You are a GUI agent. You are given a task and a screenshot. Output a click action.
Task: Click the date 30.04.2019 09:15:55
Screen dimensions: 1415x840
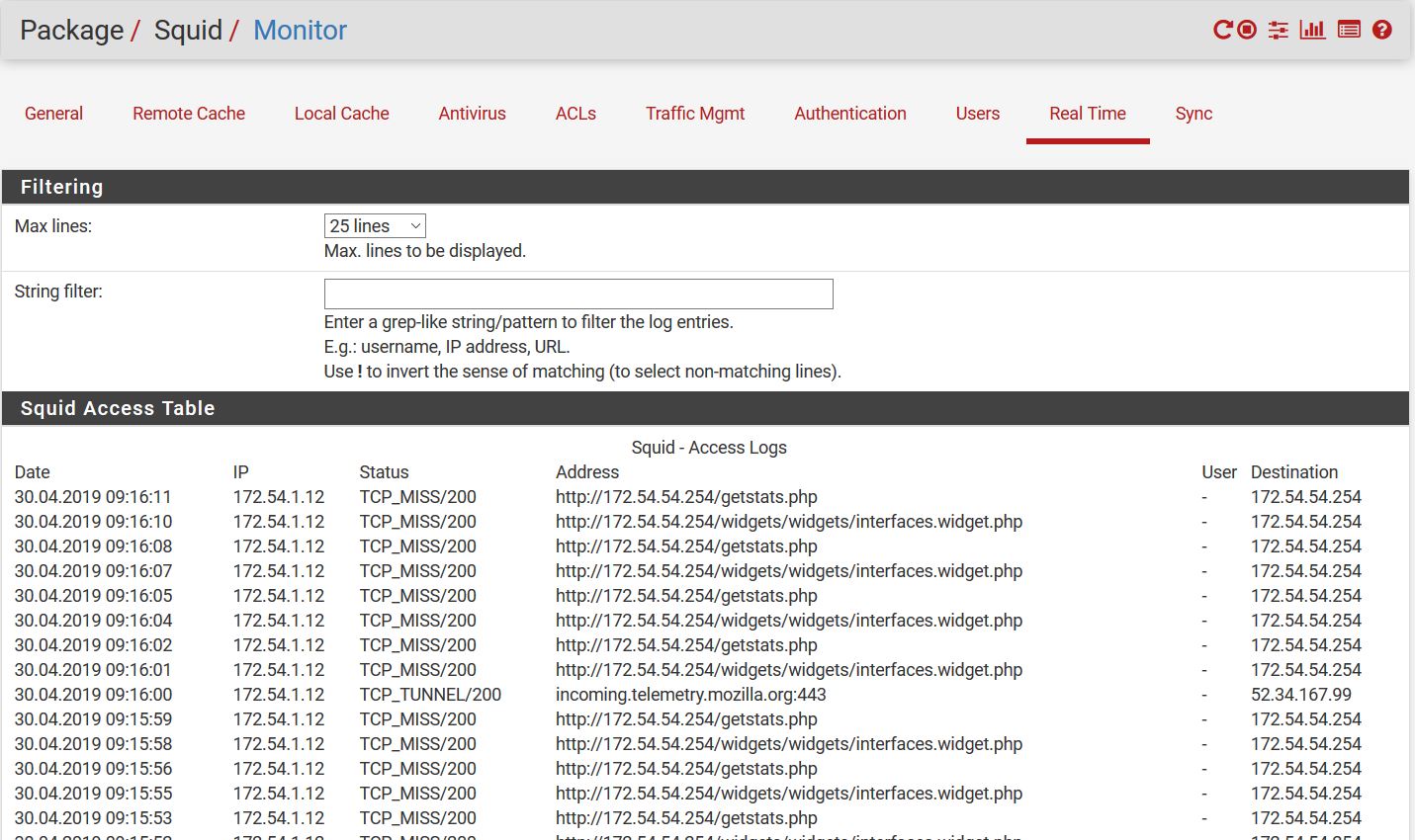(x=93, y=794)
